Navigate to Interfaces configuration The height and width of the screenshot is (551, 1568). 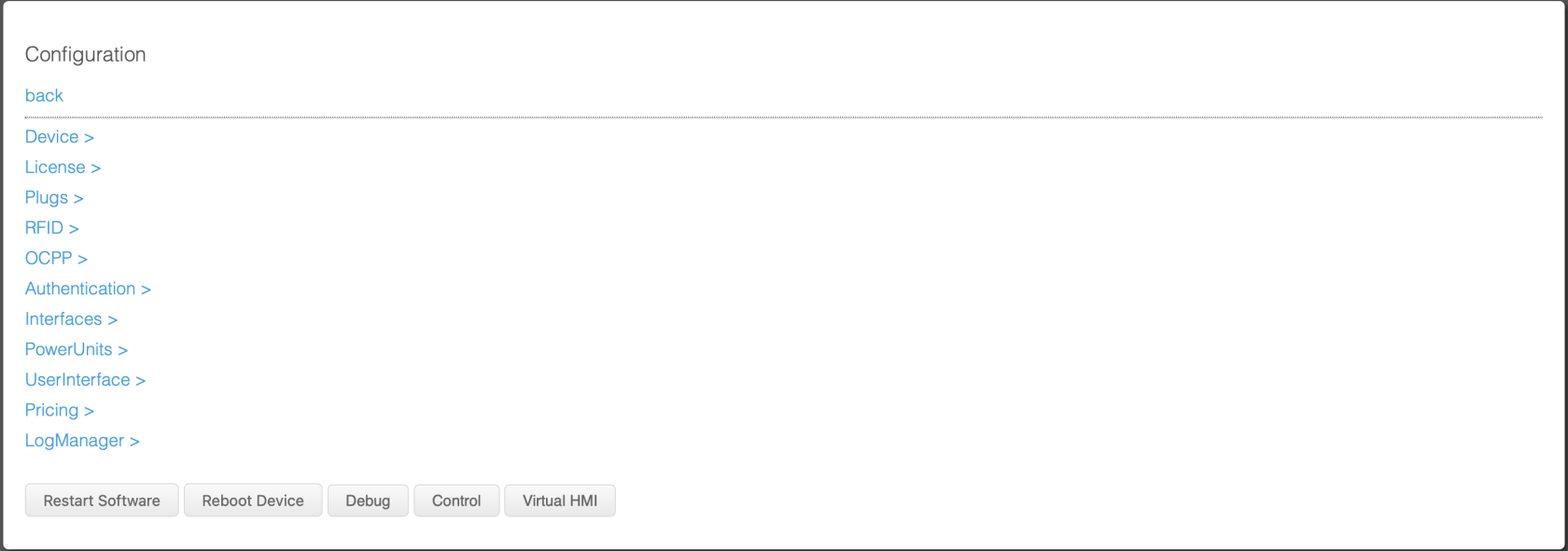71,319
